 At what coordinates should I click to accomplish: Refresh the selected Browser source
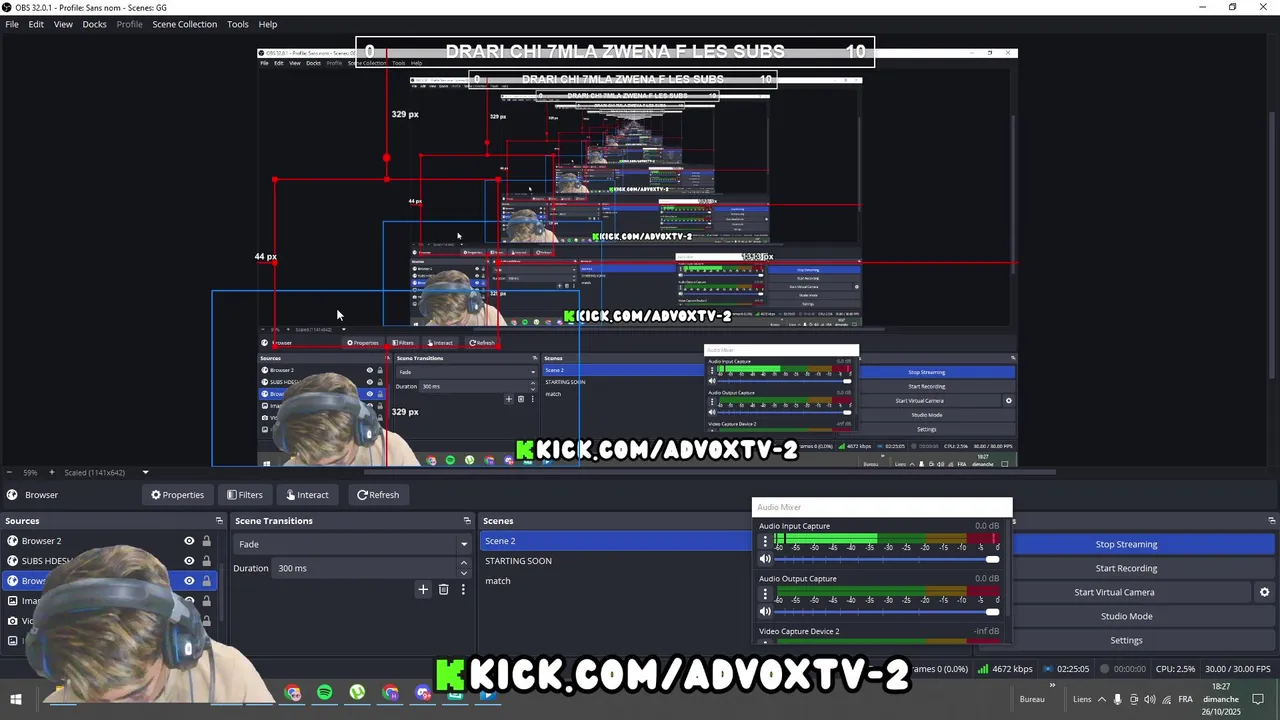point(378,495)
